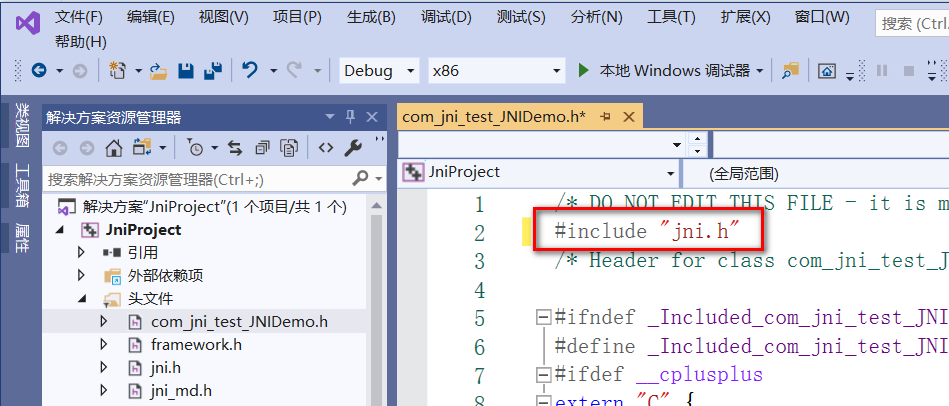
Task: Open the 工具(T) menu
Action: coord(671,17)
